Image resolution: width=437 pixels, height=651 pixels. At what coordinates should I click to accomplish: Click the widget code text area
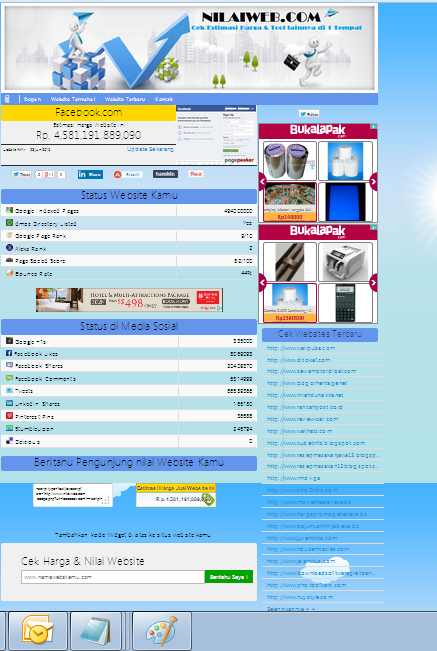pyautogui.click(x=73, y=495)
